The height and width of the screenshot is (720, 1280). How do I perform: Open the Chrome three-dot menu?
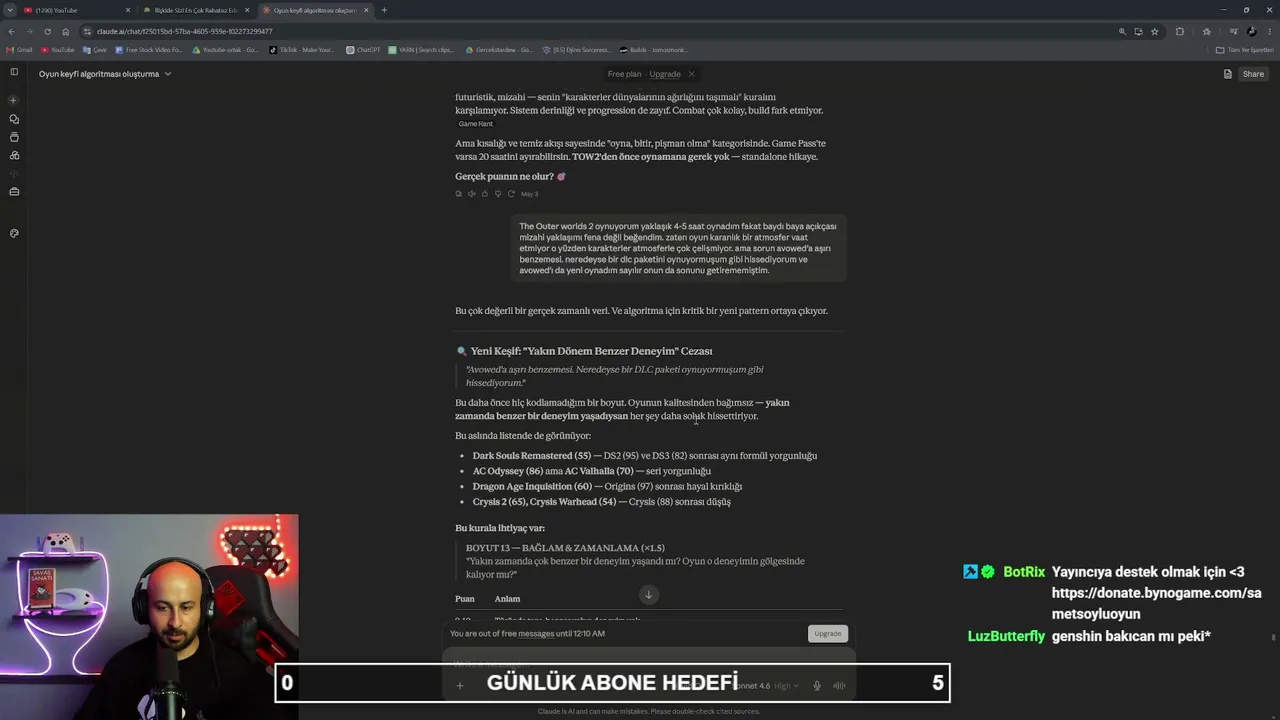click(x=1270, y=31)
